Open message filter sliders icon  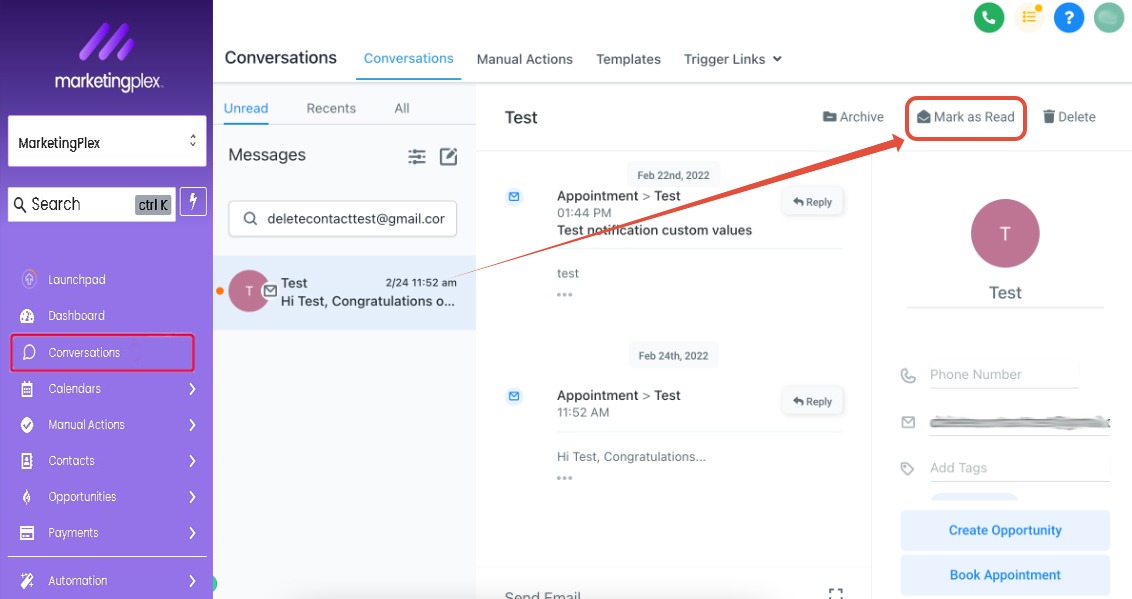point(417,157)
